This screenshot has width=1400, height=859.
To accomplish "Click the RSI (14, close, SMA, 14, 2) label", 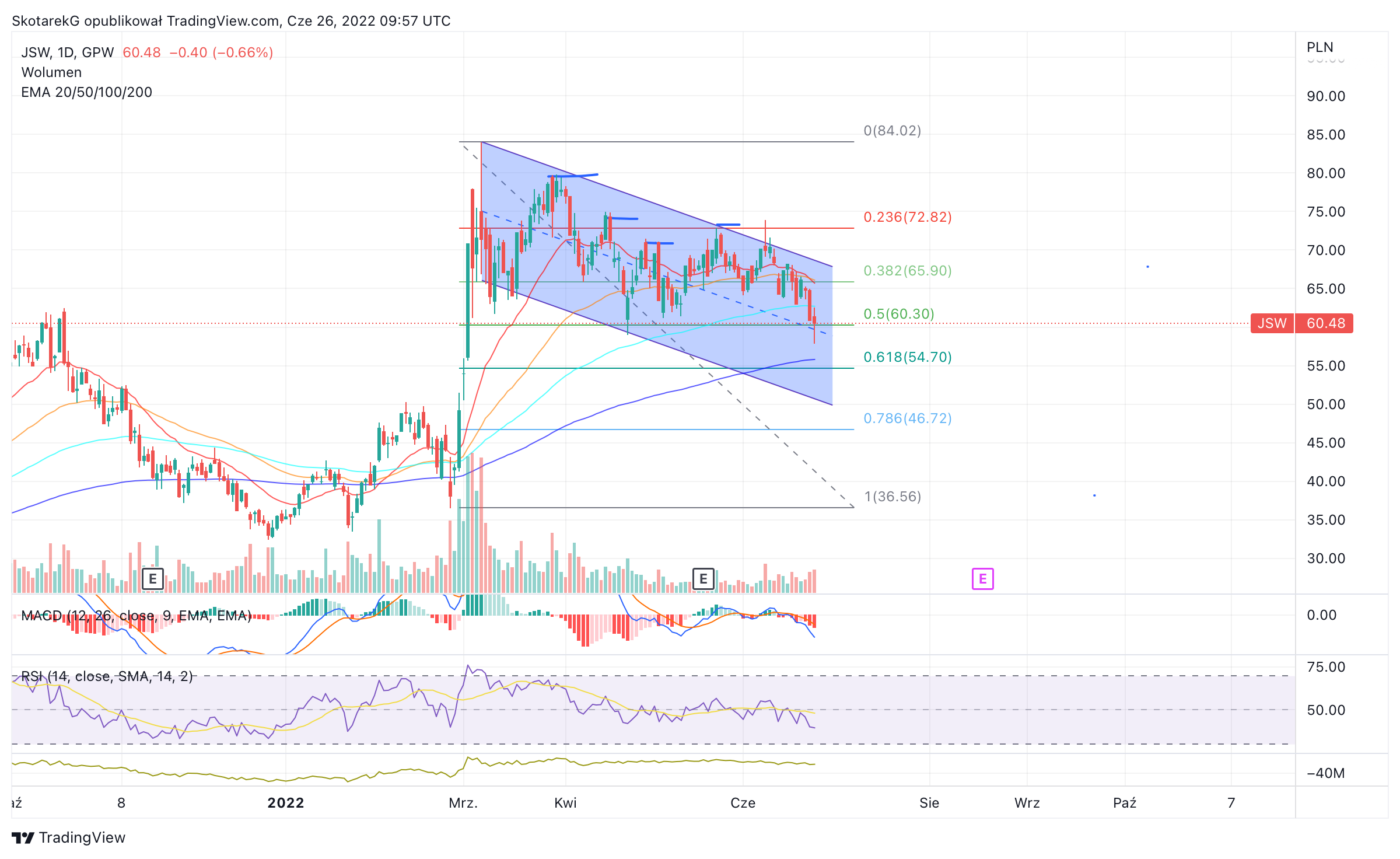I will tap(107, 676).
